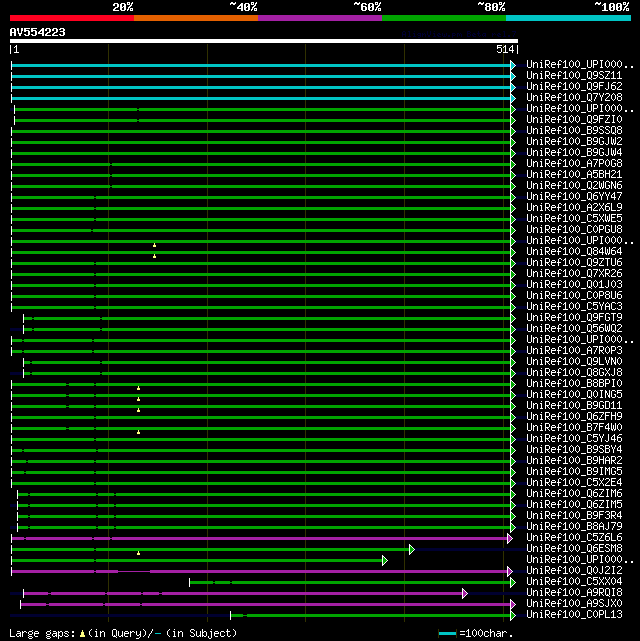The width and height of the screenshot is (640, 641).
Task: Select the UniRef100_Q6ZFH9 hit label
Action: [x=574, y=417]
